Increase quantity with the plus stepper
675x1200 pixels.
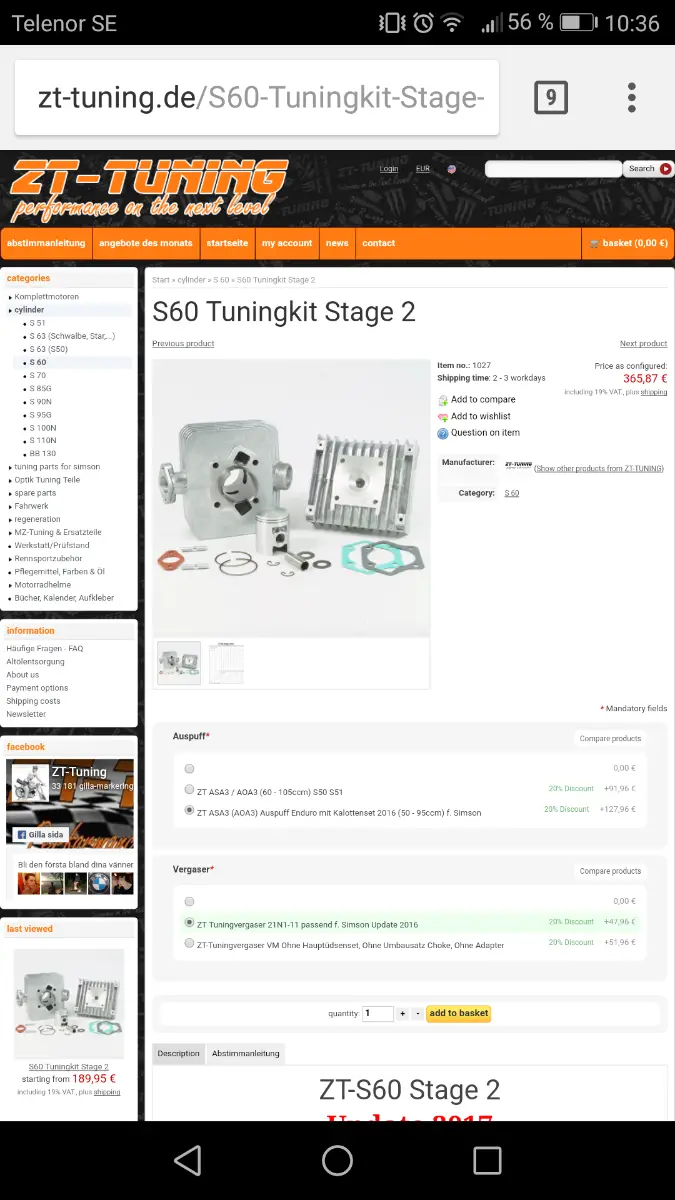click(403, 1013)
